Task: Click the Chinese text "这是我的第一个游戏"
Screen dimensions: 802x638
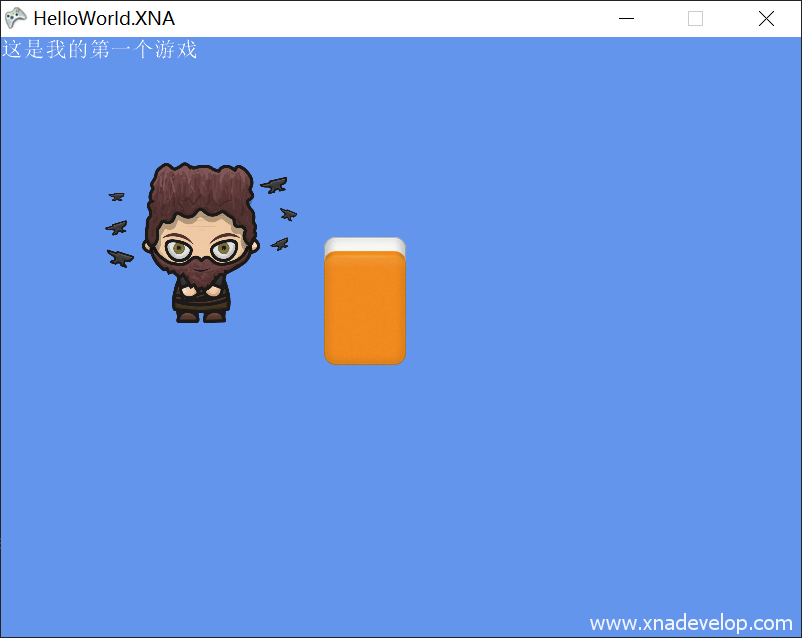Action: click(100, 49)
